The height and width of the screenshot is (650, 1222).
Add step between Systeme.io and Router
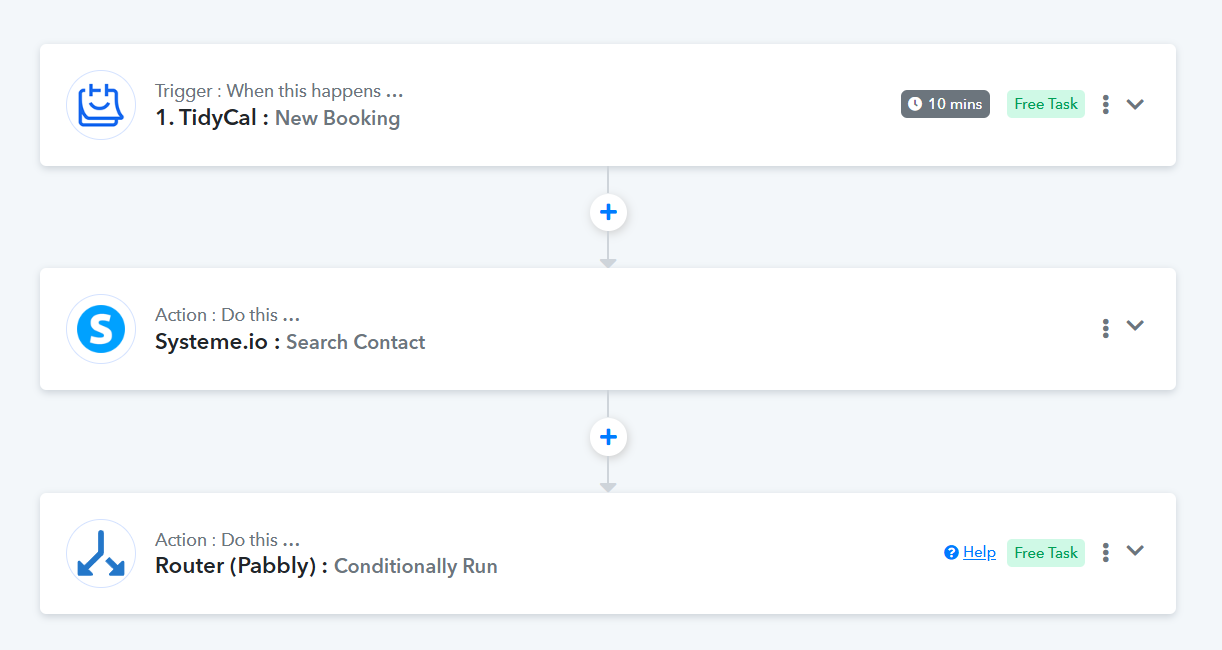click(x=608, y=437)
